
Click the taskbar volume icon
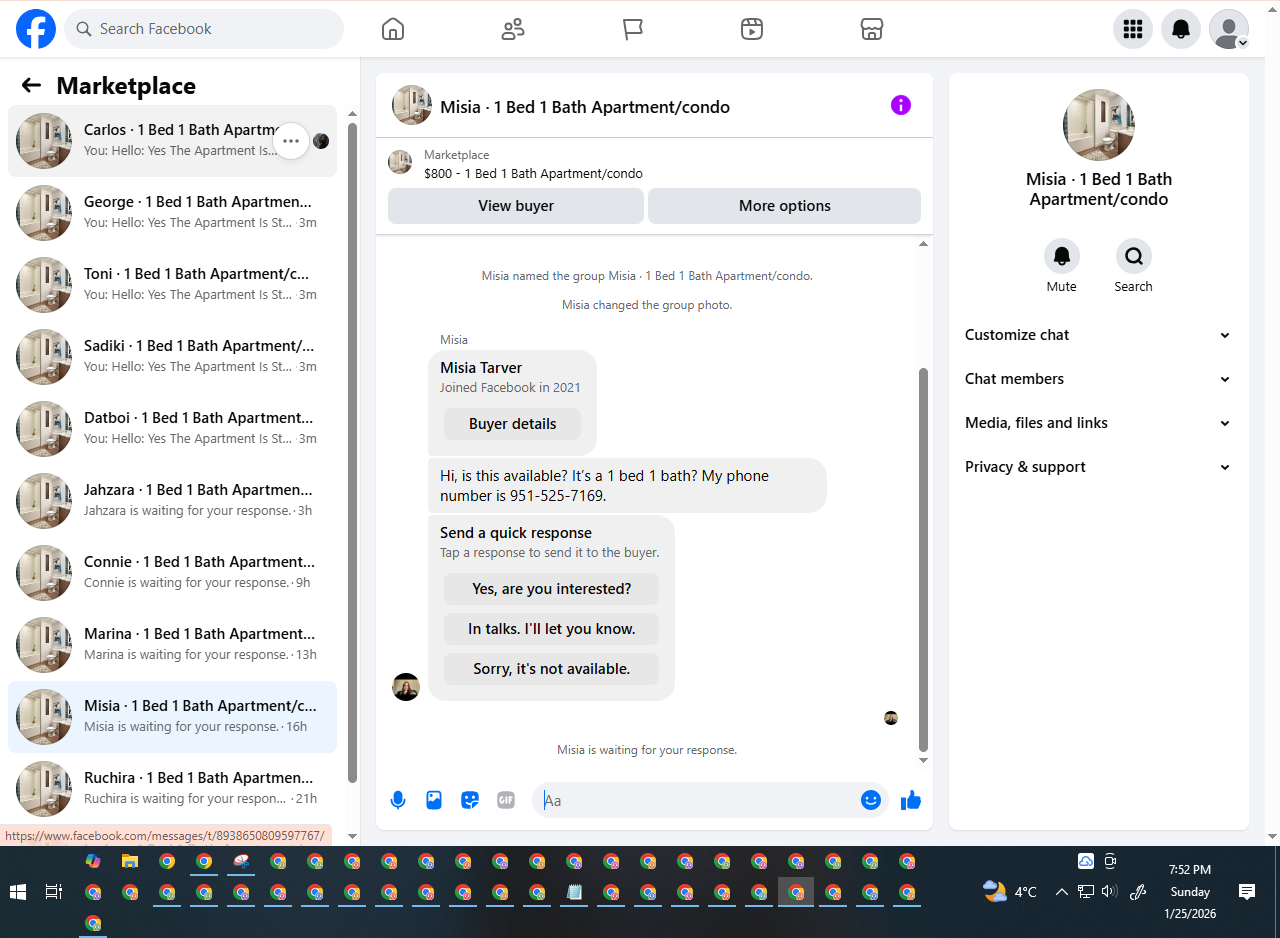coord(1109,892)
